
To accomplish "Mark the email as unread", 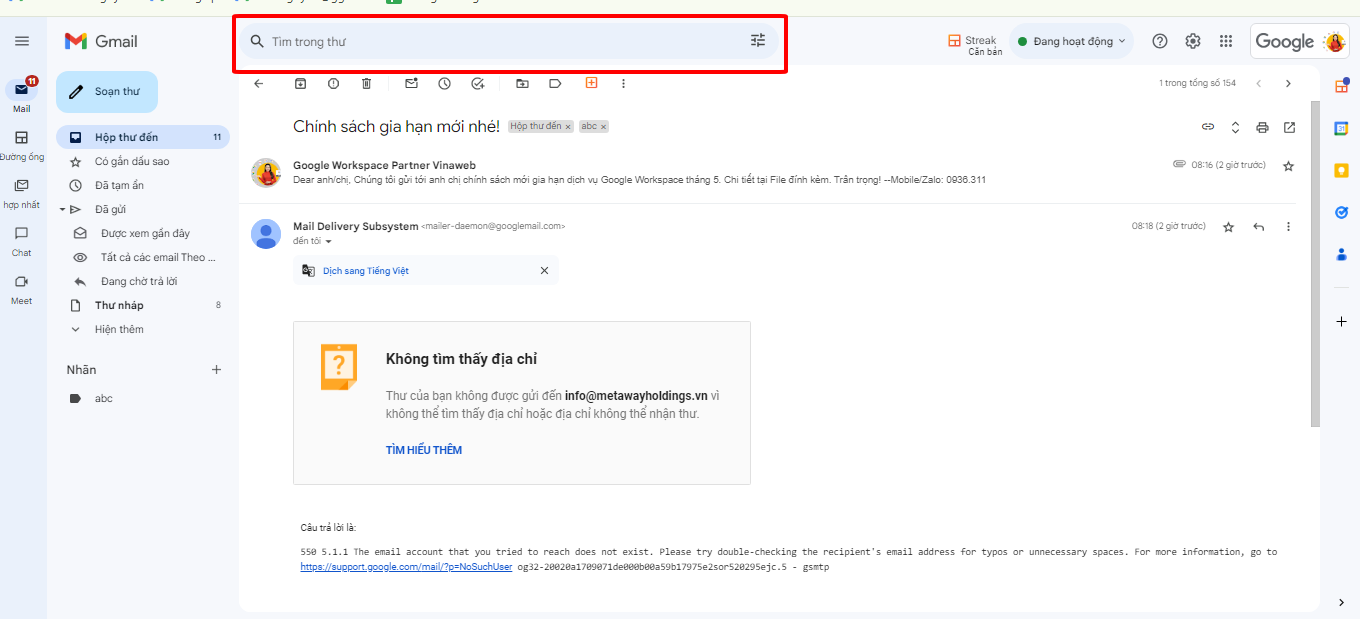I will 411,84.
